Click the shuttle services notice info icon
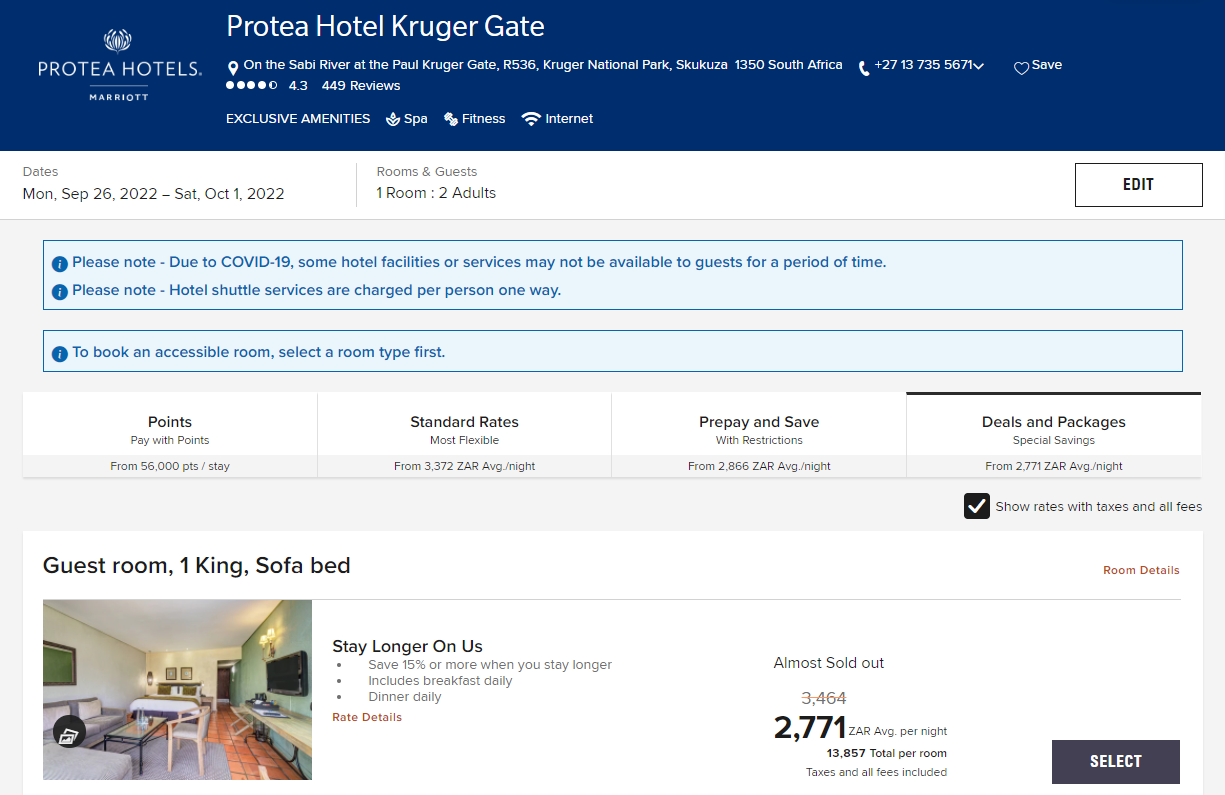 [59, 289]
